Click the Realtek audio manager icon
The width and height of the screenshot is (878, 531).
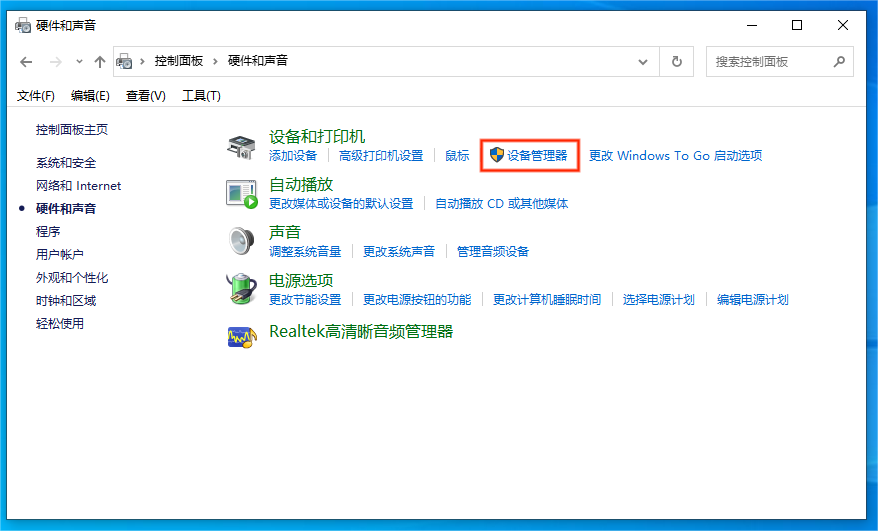pos(241,337)
